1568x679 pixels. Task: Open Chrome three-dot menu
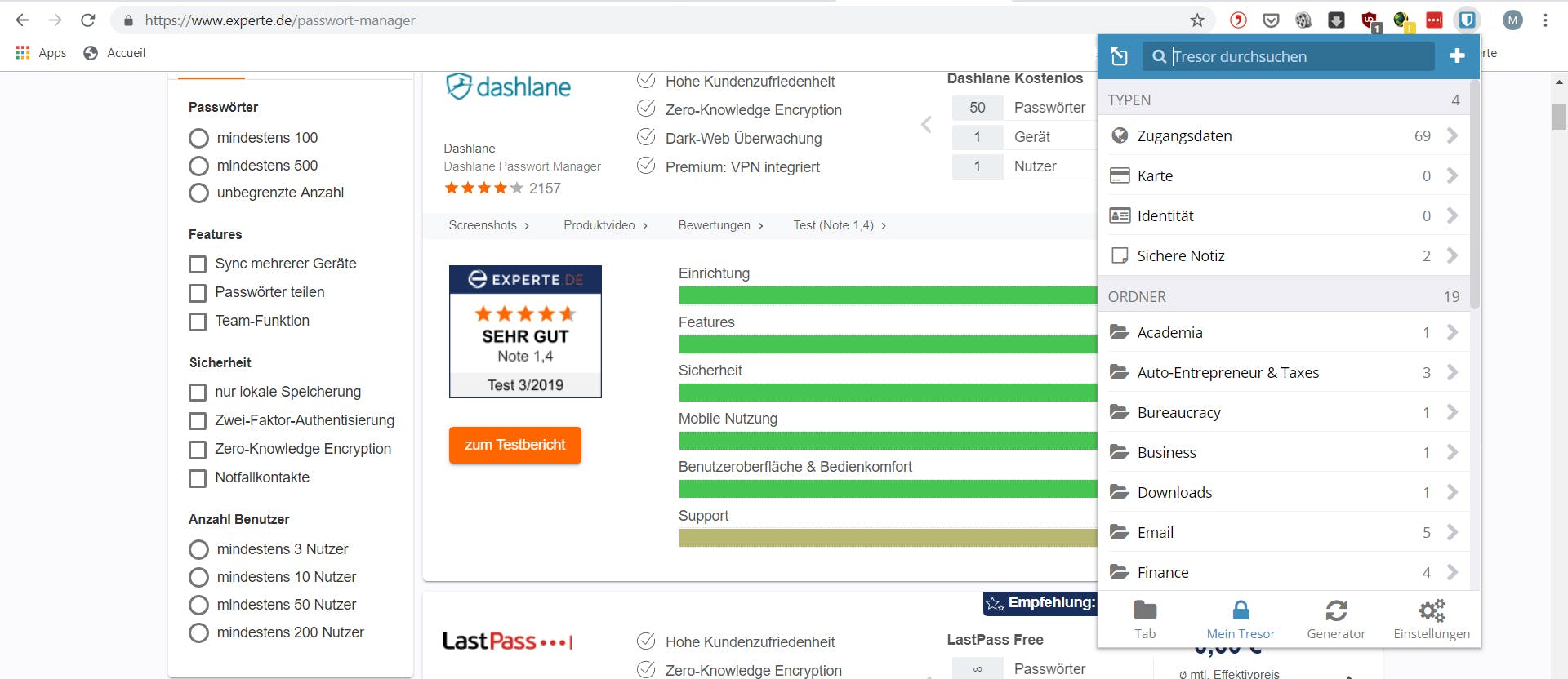point(1545,20)
